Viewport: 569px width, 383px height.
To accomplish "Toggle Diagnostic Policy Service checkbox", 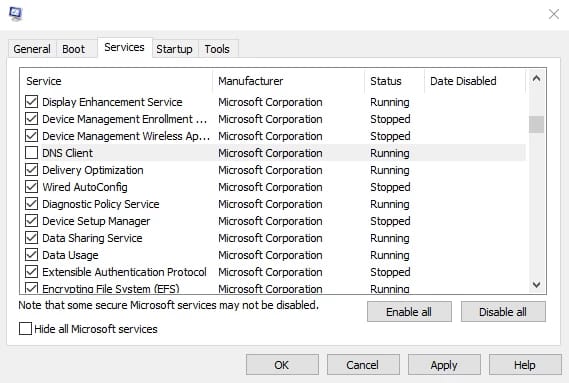I will click(32, 204).
